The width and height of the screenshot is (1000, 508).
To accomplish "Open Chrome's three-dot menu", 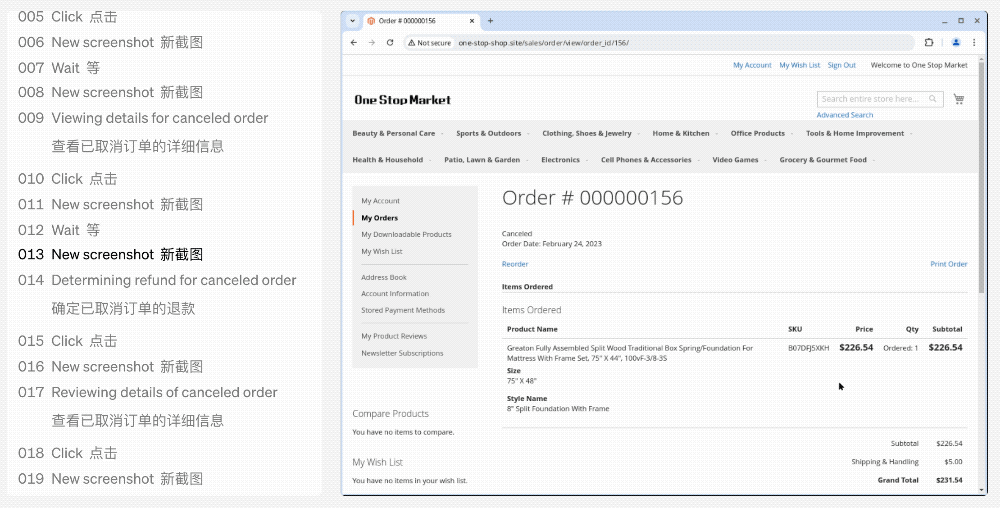I will click(975, 43).
